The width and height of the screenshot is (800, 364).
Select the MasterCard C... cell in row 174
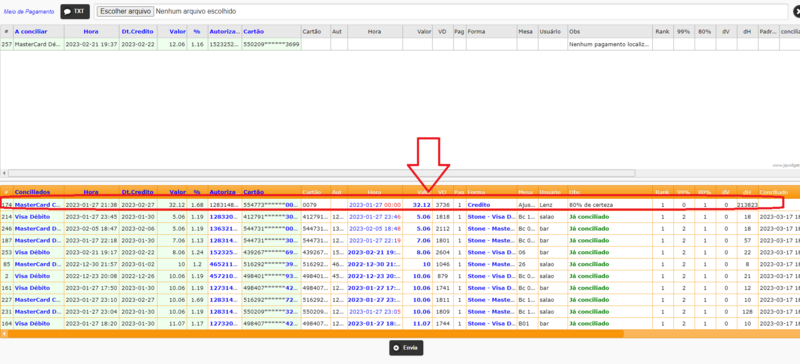point(38,205)
